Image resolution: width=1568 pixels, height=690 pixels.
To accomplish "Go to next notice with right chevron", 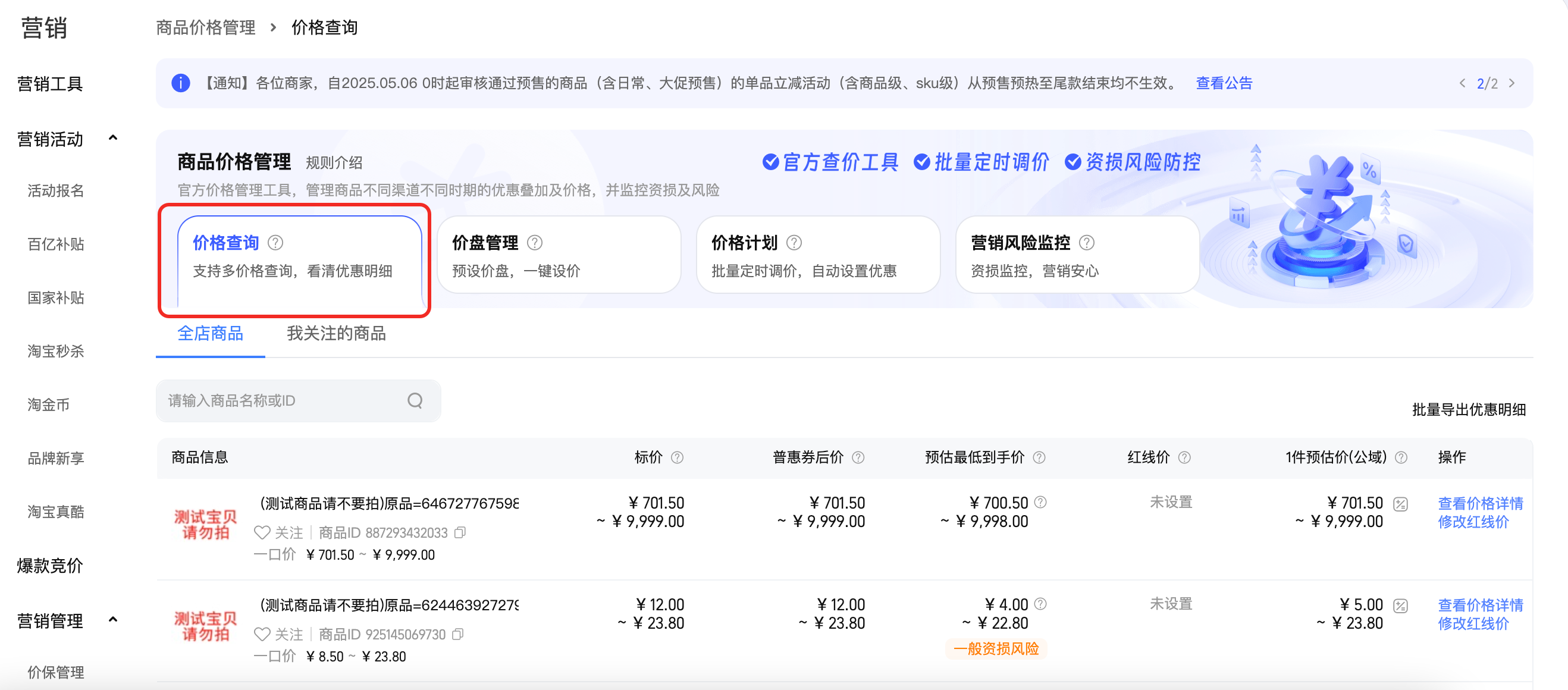I will coord(1512,83).
